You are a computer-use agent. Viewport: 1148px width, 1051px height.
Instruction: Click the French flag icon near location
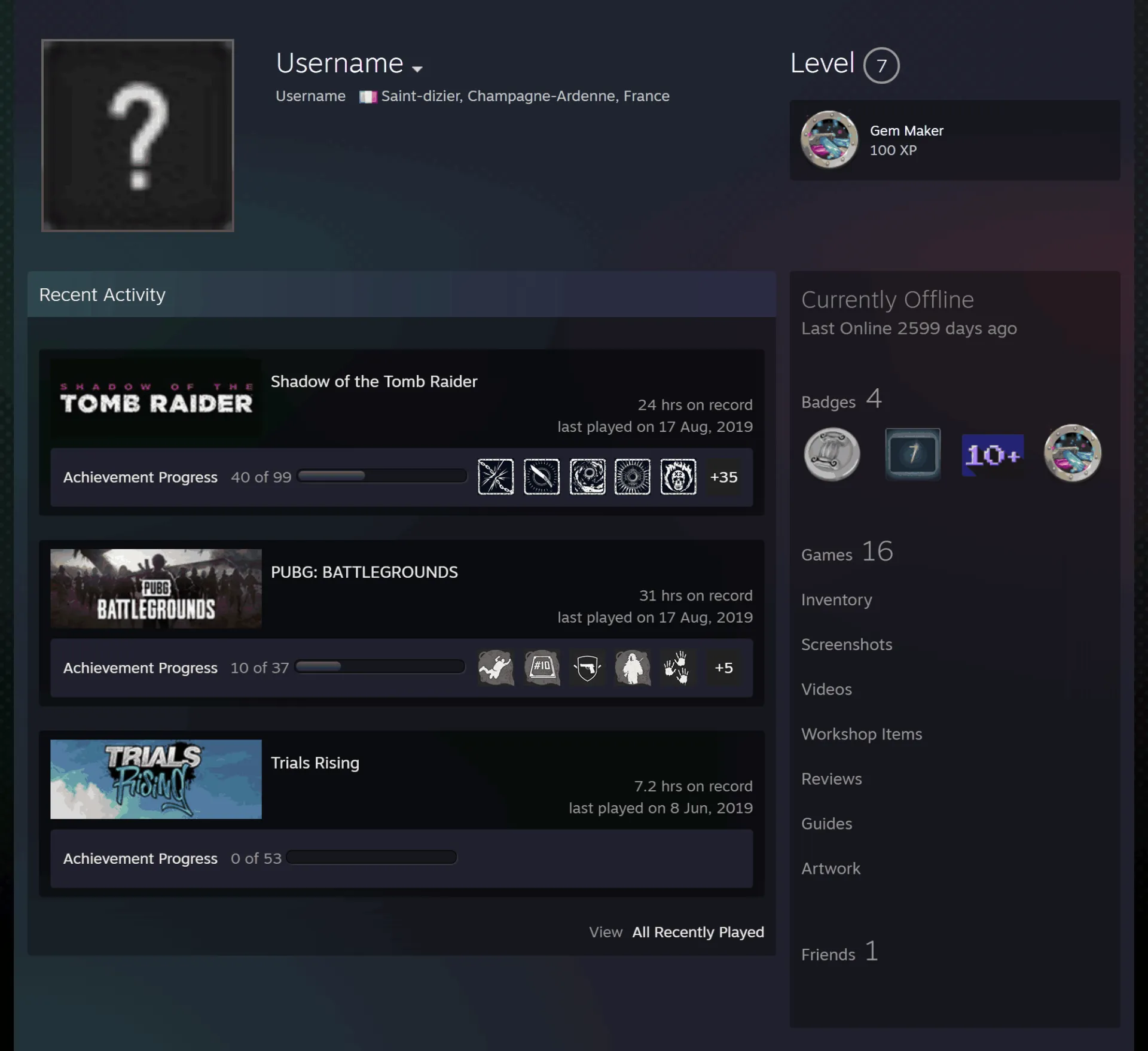coord(368,97)
